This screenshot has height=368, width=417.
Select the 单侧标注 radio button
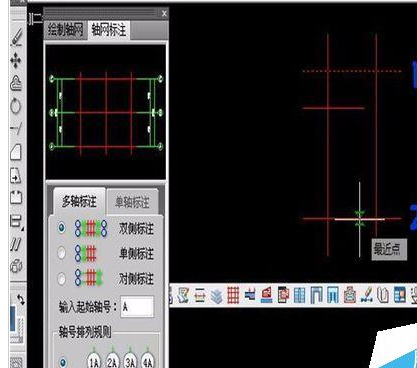click(x=61, y=253)
